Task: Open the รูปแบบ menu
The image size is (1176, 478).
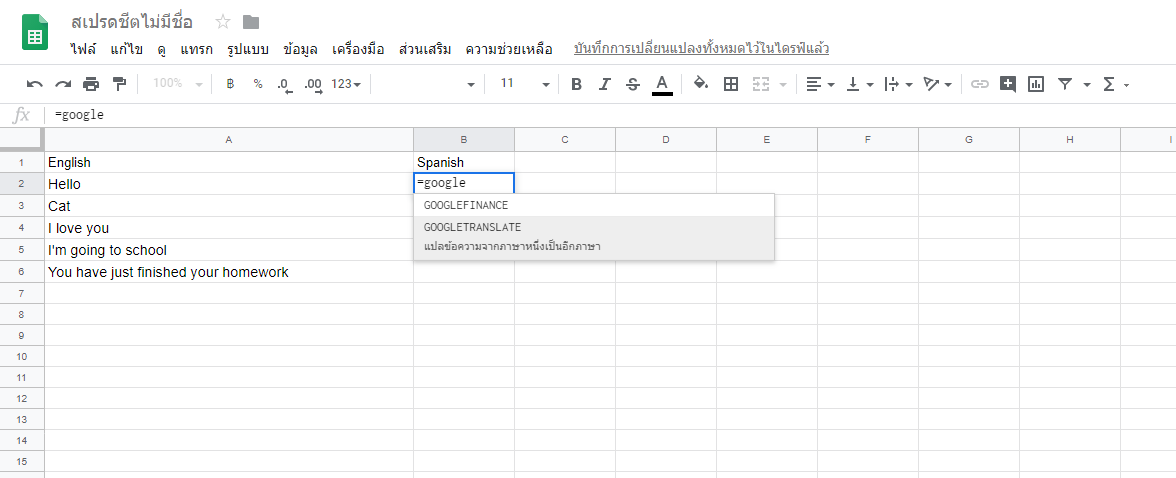Action: (248, 50)
